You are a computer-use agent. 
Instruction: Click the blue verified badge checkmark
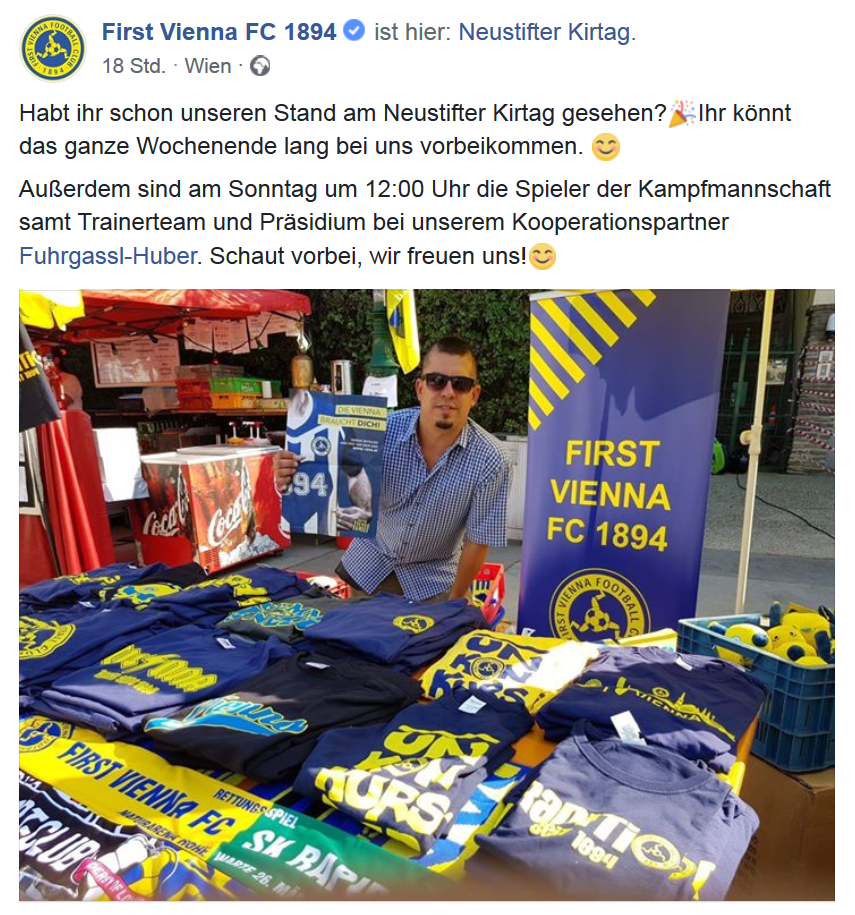click(354, 30)
